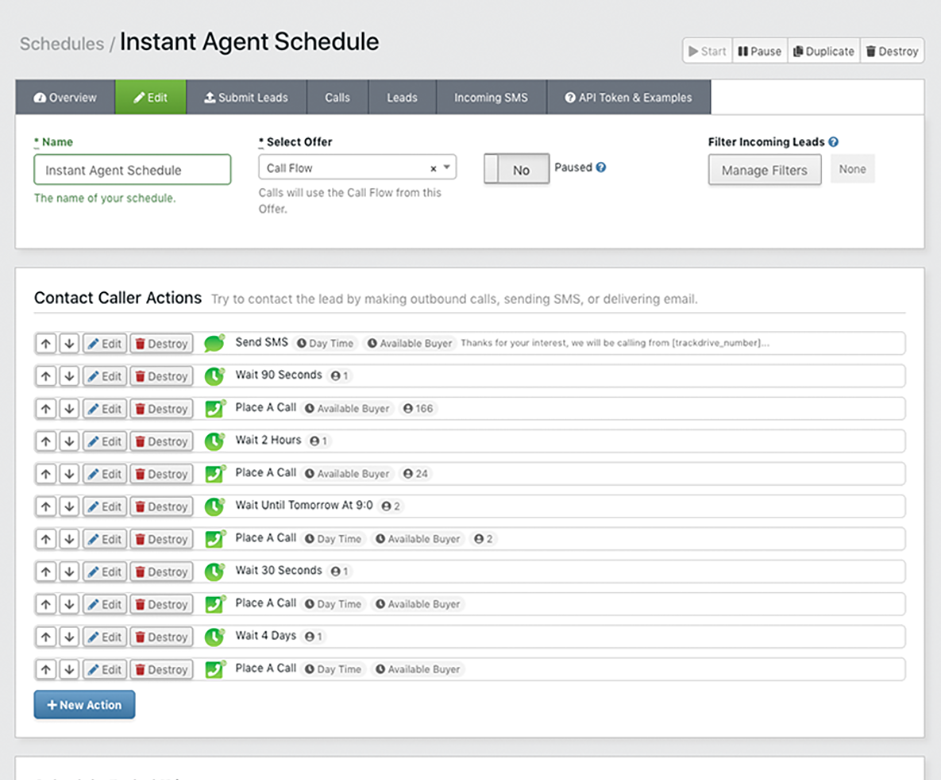Screen dimensions: 941x780
Task: Move Wait 4 Days action up
Action: 46,637
